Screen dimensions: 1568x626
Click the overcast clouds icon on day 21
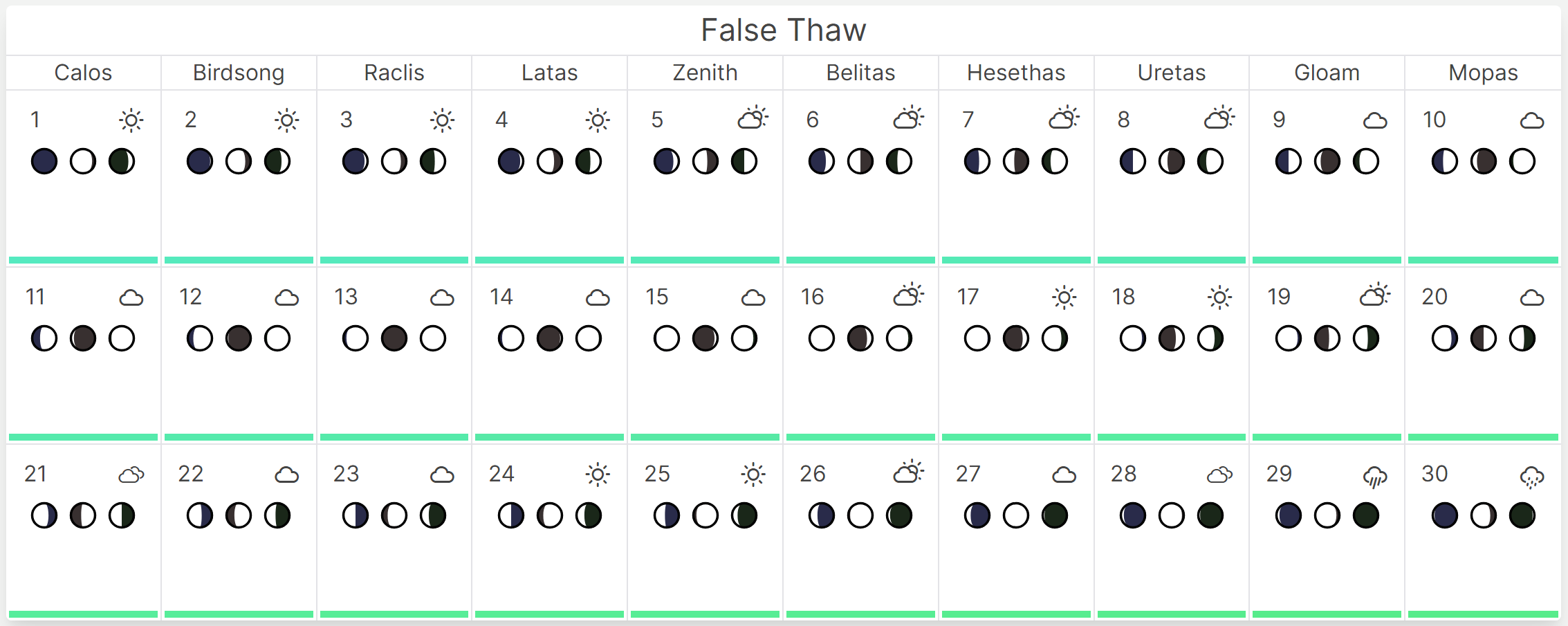click(x=131, y=475)
